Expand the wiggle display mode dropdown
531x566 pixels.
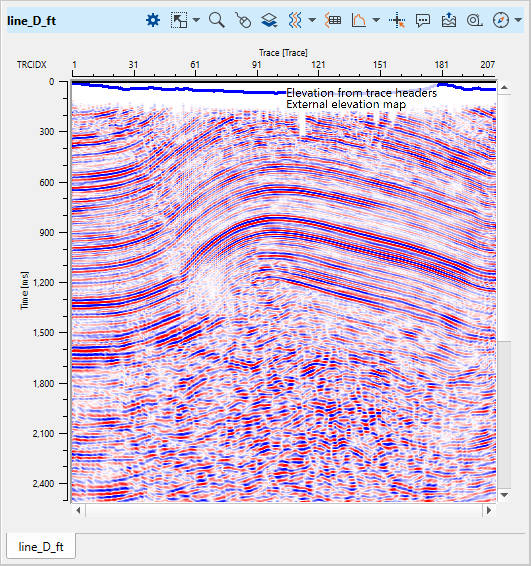(312, 20)
